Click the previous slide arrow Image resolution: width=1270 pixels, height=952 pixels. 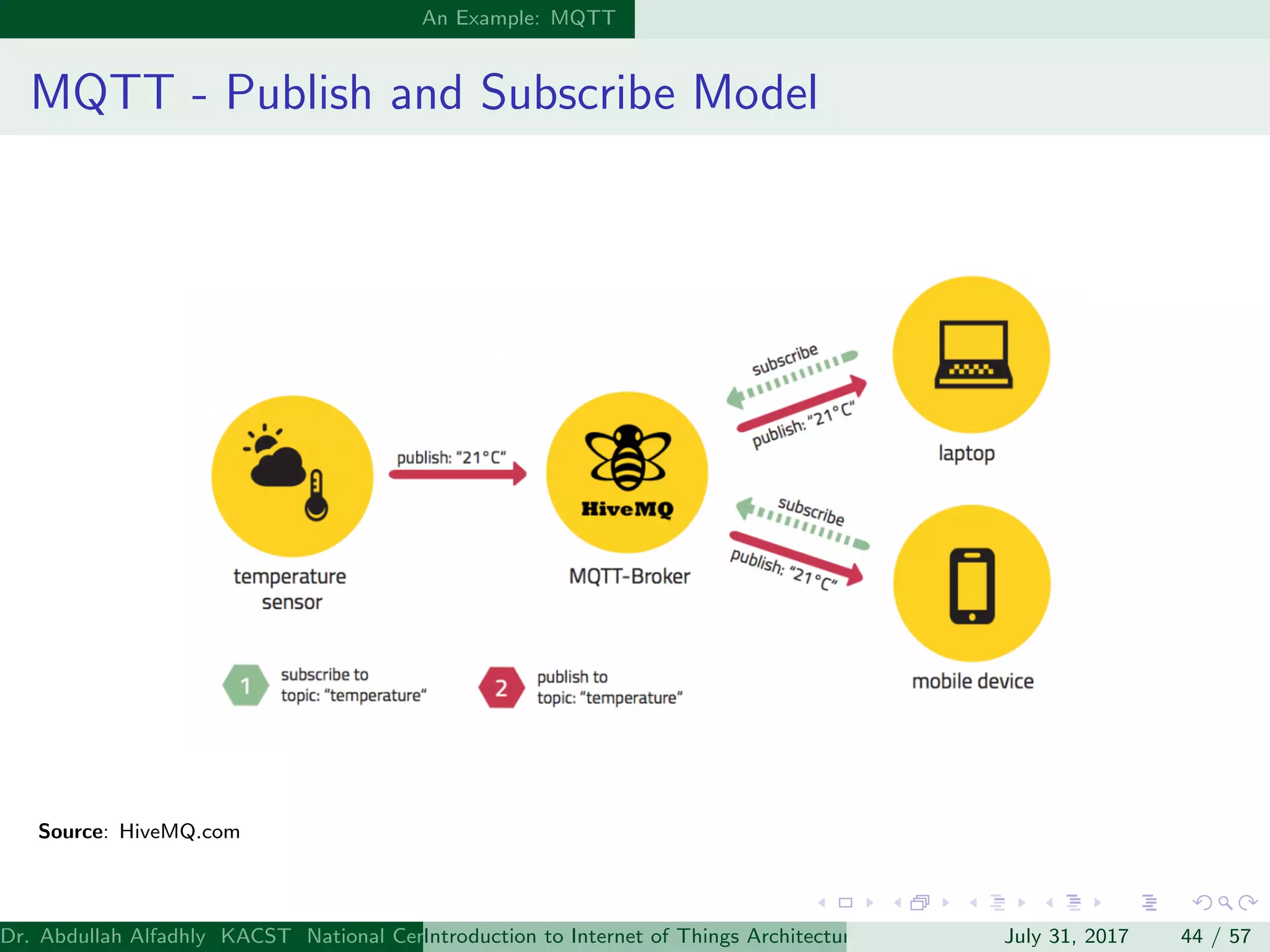pos(822,903)
